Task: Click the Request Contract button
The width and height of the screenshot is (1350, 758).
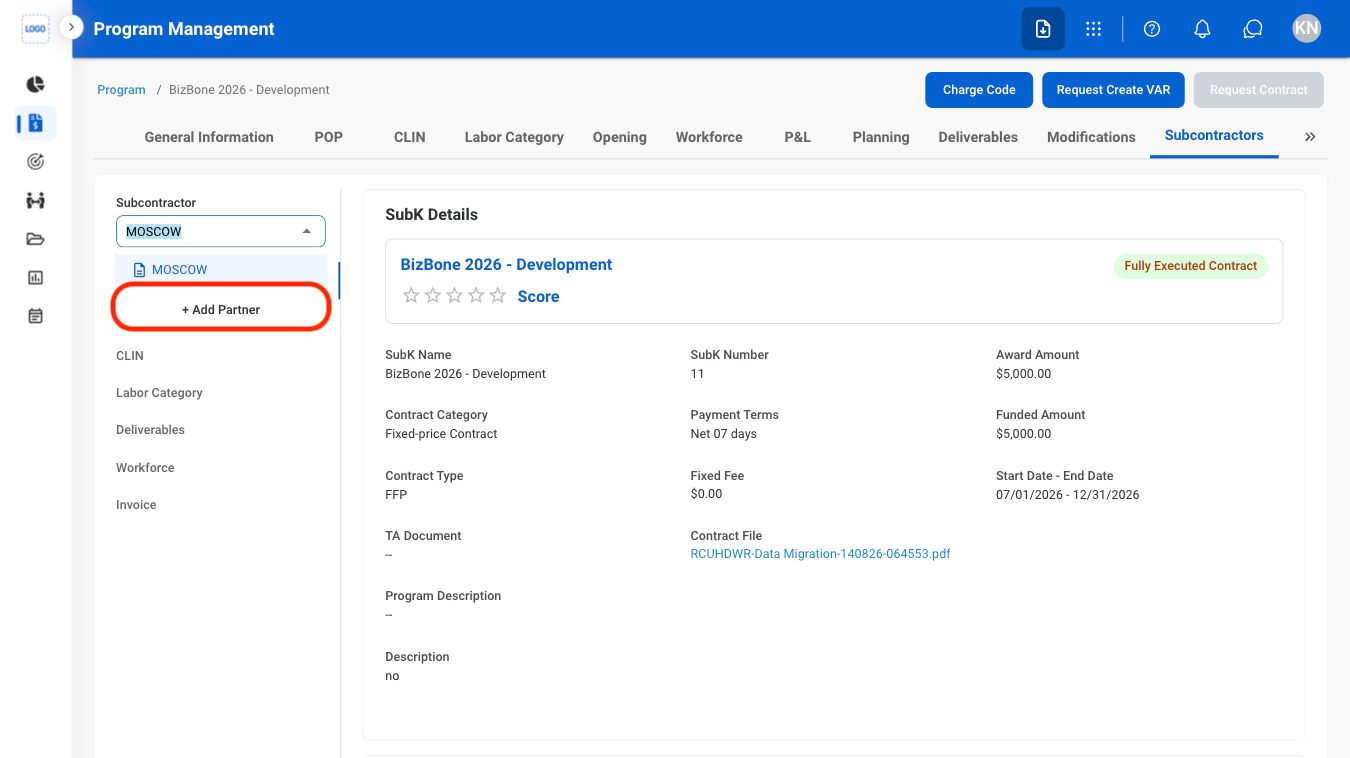Action: click(1259, 90)
